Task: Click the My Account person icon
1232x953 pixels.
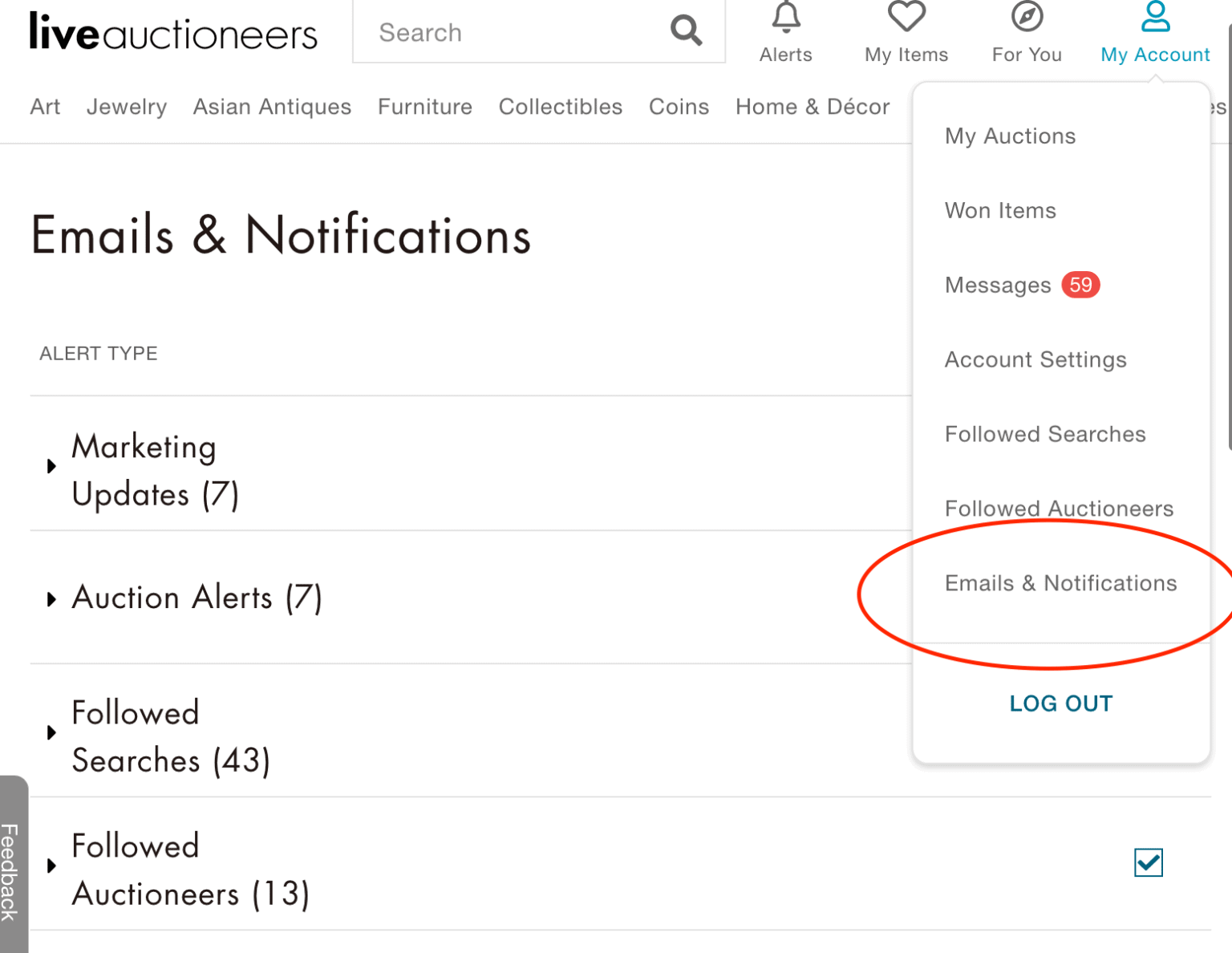Action: point(1154,18)
